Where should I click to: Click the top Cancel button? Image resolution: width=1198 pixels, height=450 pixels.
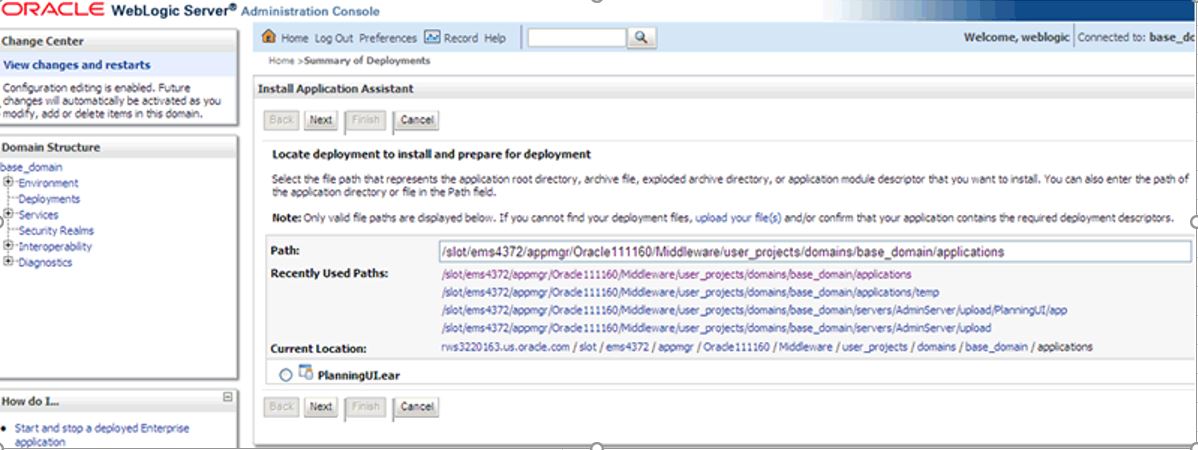417,120
